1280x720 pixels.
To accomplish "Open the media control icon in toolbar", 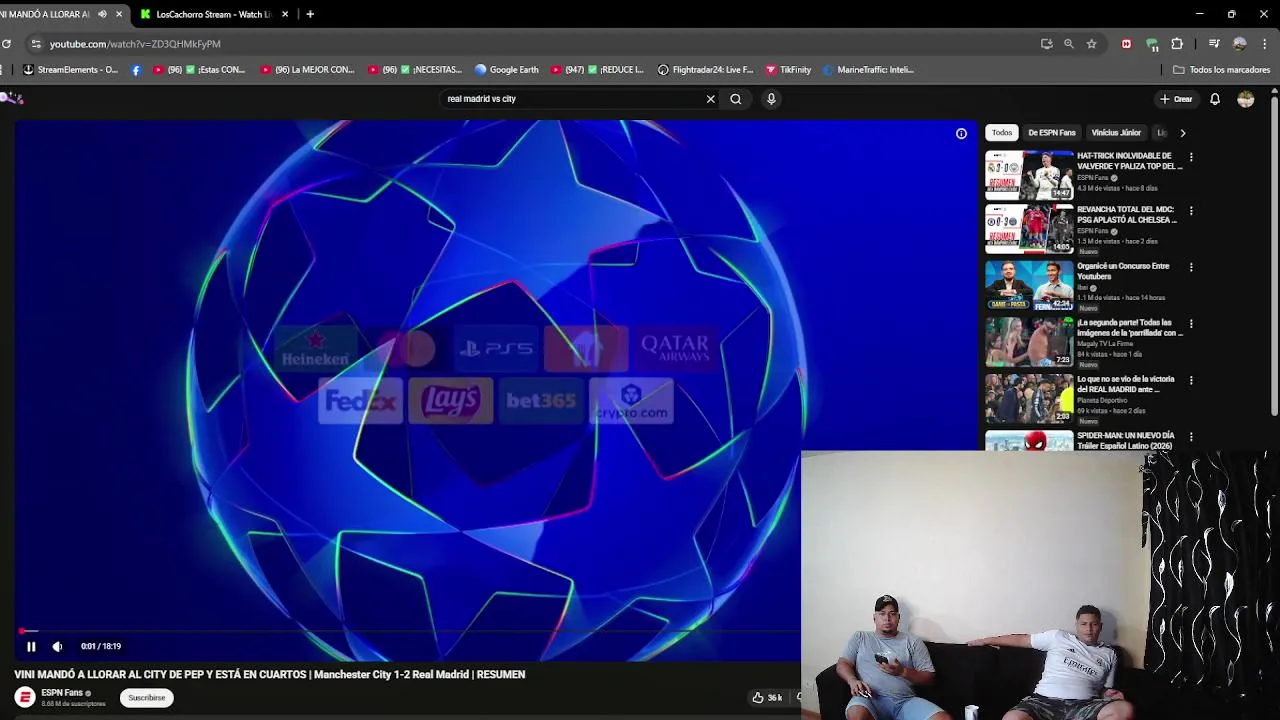I will [1214, 44].
